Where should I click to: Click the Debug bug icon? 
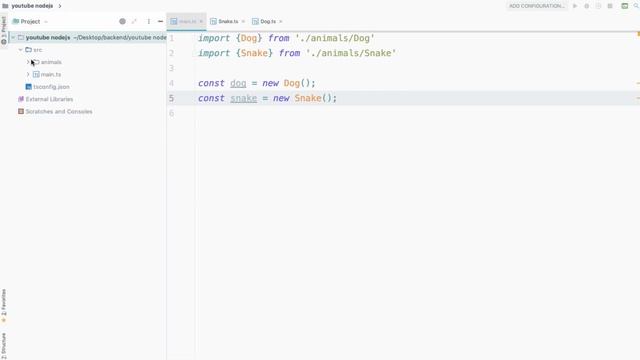(587, 6)
